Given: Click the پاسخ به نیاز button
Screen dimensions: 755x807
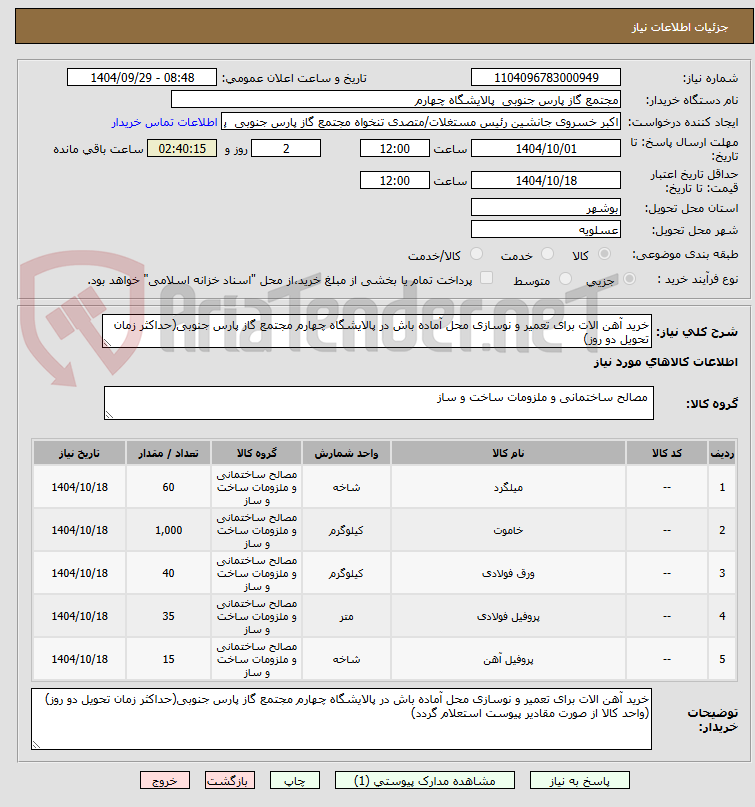Looking at the screenshot, I should point(580,781).
